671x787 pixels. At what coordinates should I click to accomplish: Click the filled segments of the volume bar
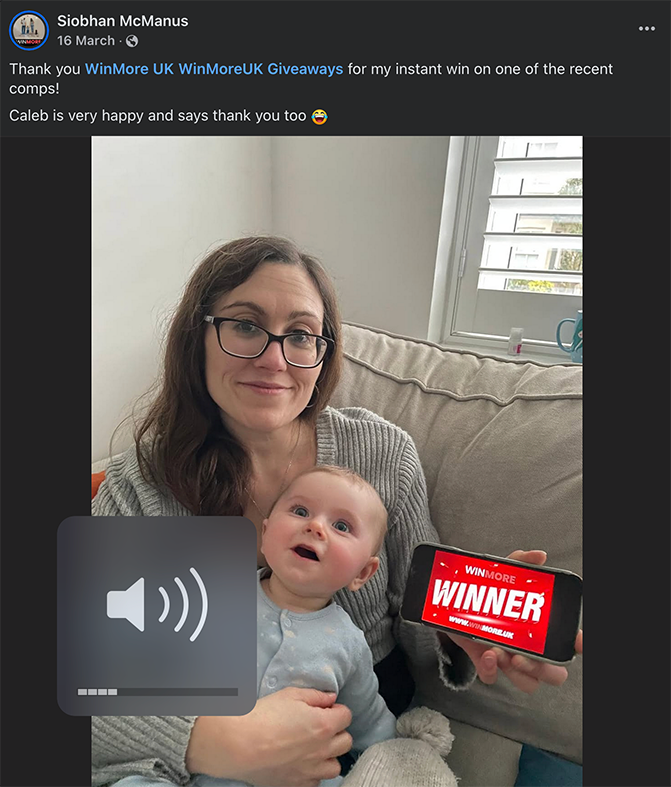click(97, 692)
